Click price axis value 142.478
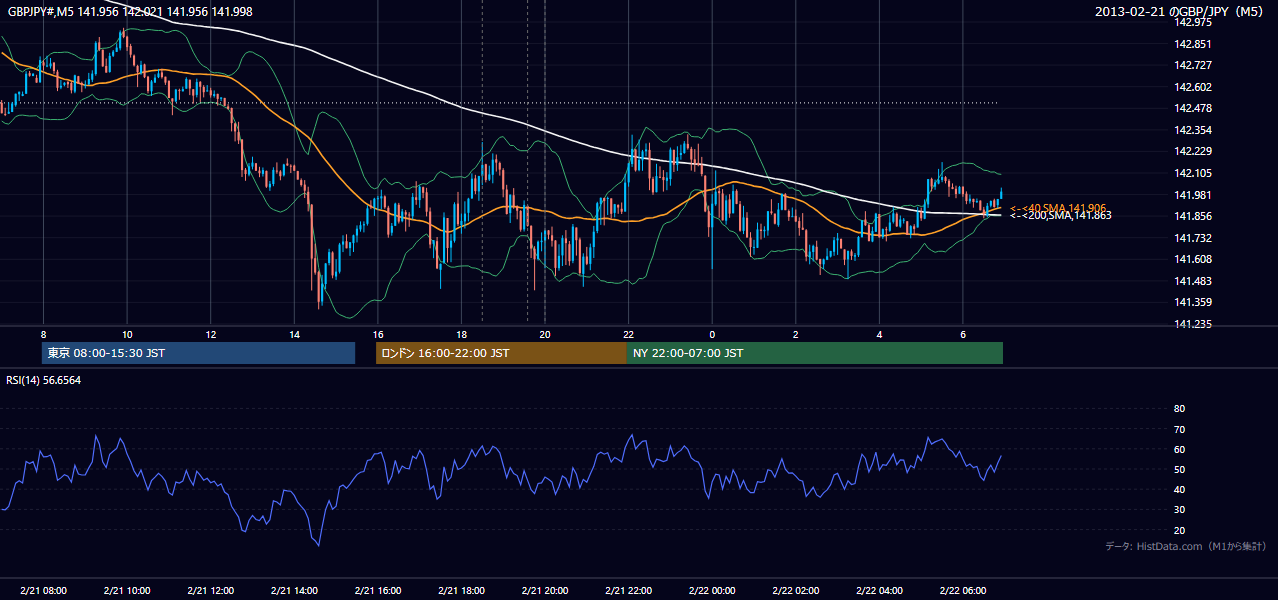1278x600 pixels. [x=1192, y=108]
